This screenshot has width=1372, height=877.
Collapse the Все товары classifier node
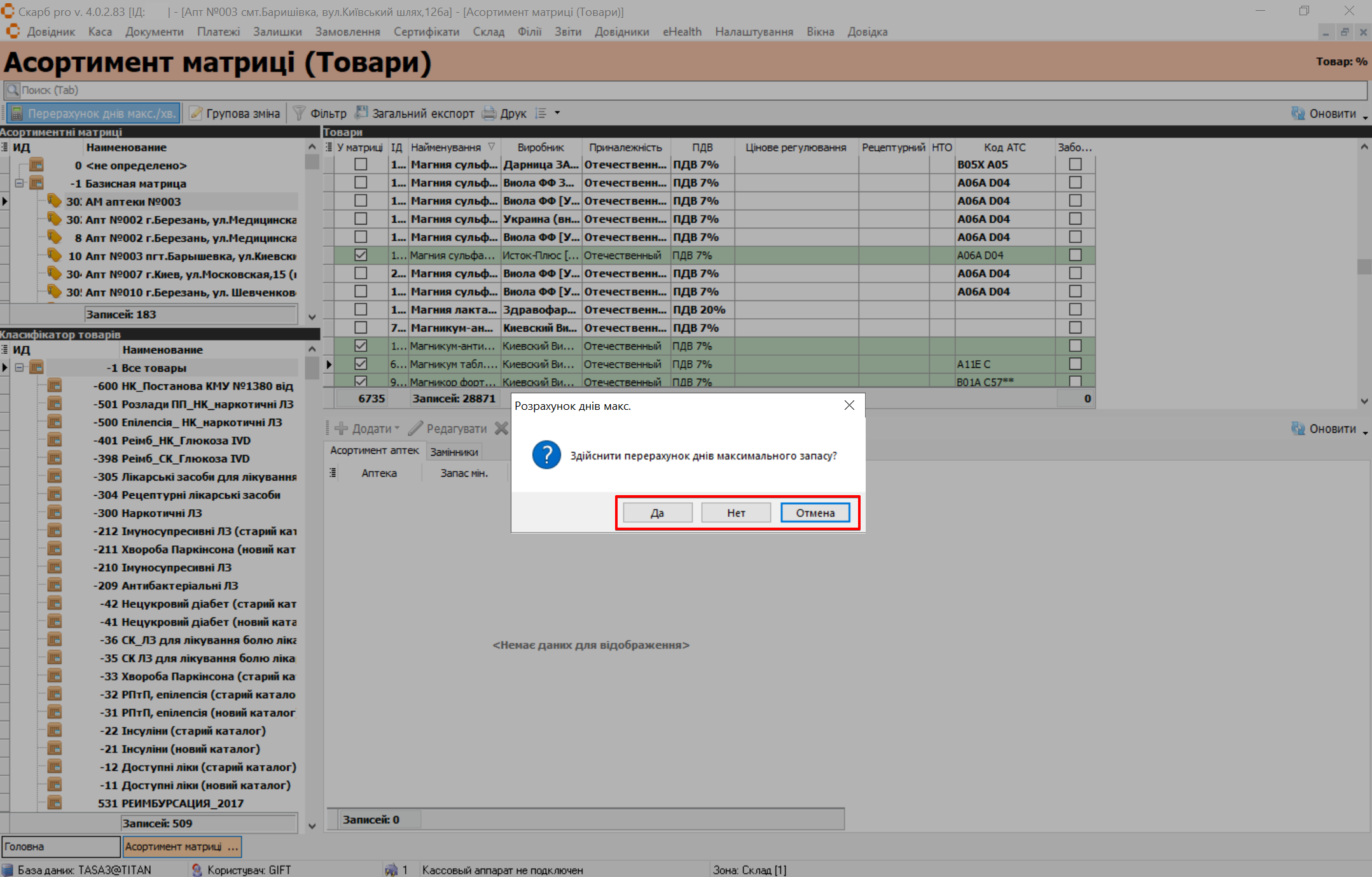[x=19, y=368]
